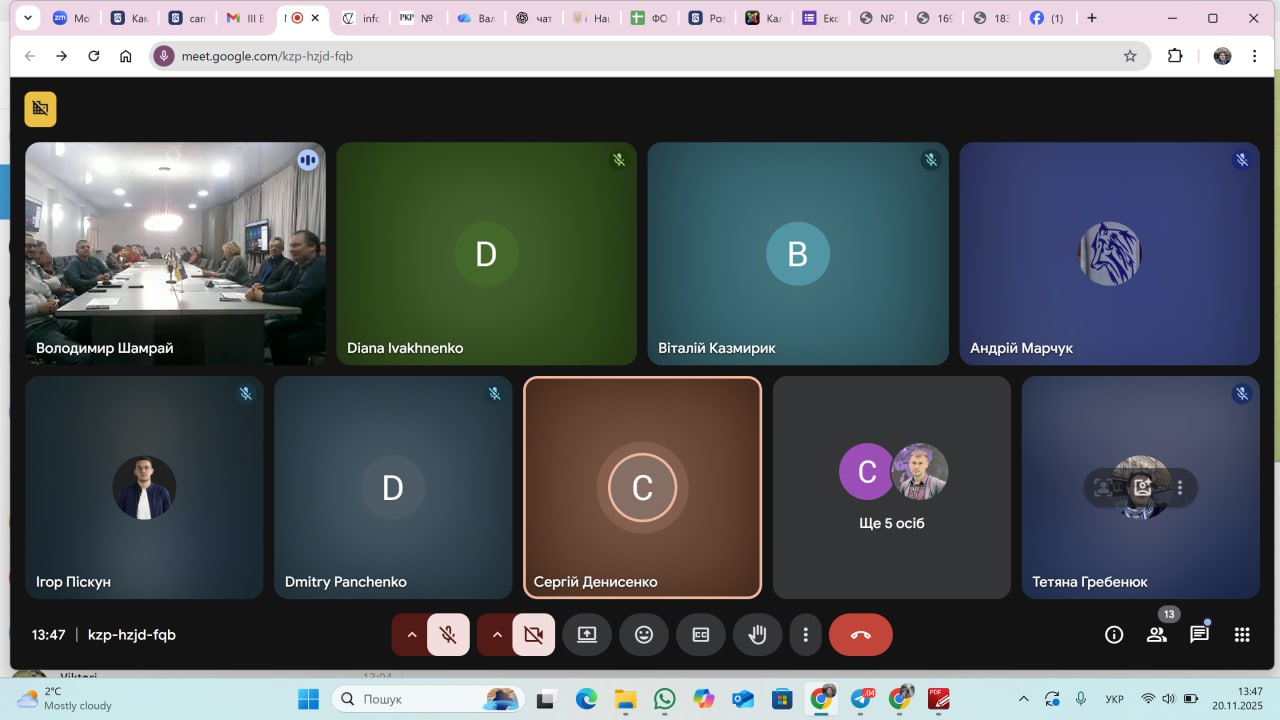Viewport: 1280px width, 720px height.
Task: Show the participants people panel
Action: pyautogui.click(x=1157, y=635)
